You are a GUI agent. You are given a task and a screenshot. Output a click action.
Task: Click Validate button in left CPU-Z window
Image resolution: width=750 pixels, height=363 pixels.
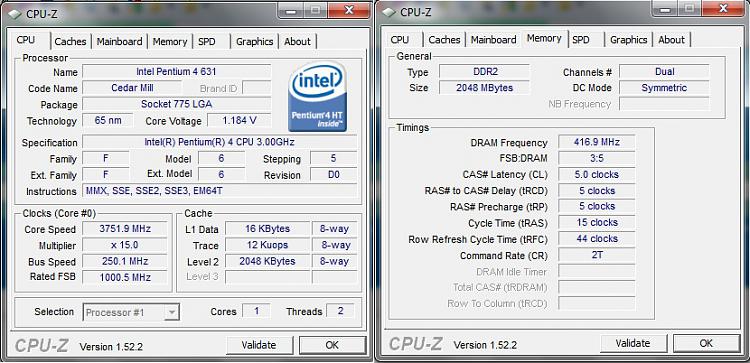click(x=259, y=345)
